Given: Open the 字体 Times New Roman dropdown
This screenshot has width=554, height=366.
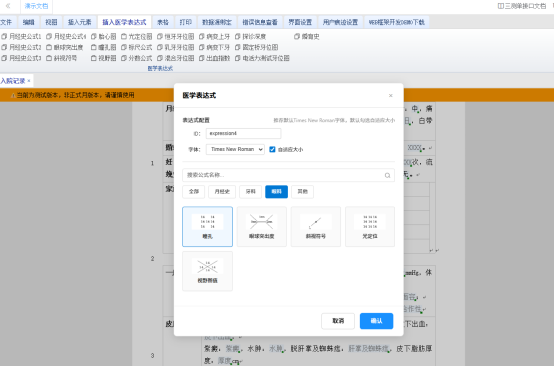Looking at the screenshot, I should [235, 149].
